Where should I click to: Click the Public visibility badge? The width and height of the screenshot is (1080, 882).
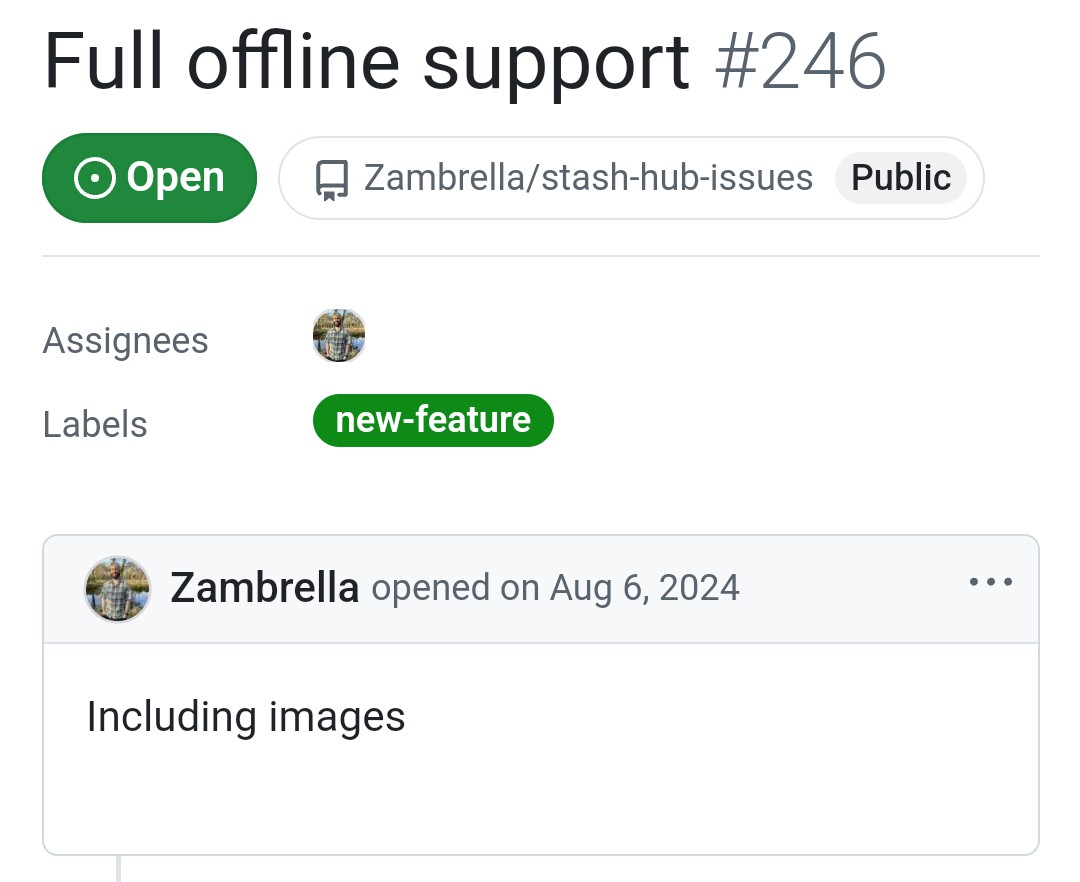[x=901, y=178]
